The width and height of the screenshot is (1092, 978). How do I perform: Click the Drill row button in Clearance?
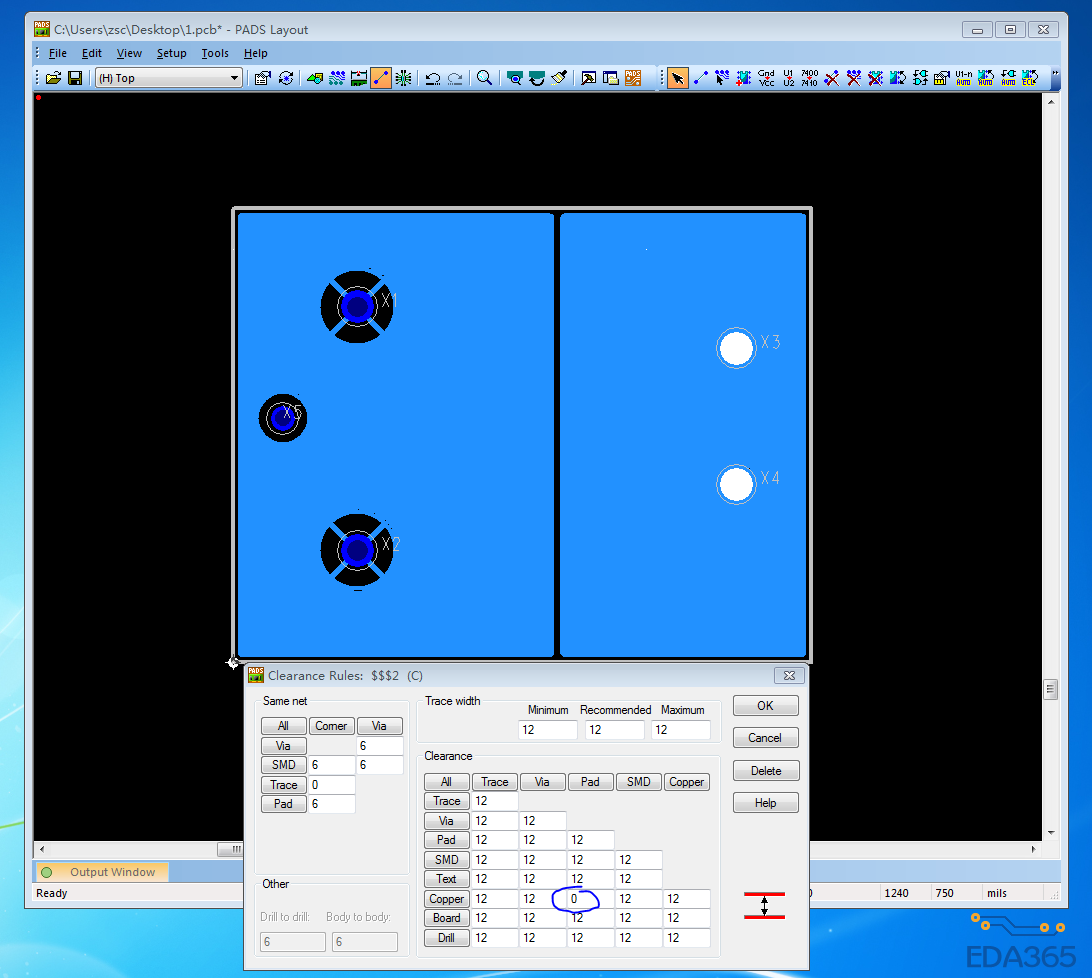click(x=446, y=938)
